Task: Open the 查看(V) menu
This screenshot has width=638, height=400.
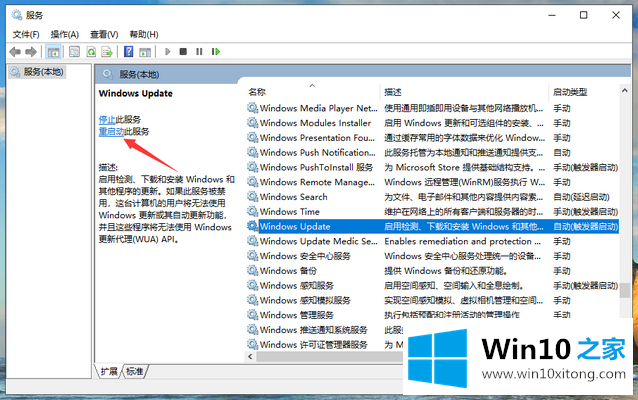Action: [104, 35]
